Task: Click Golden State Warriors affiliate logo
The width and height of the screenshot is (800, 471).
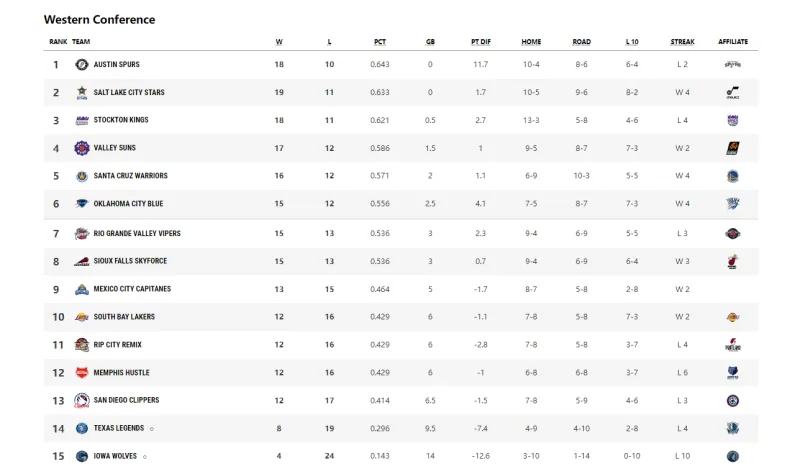Action: (x=733, y=176)
